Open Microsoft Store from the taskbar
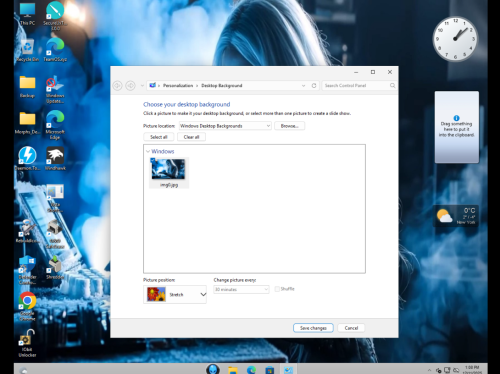The image size is (500, 374). pos(270,370)
